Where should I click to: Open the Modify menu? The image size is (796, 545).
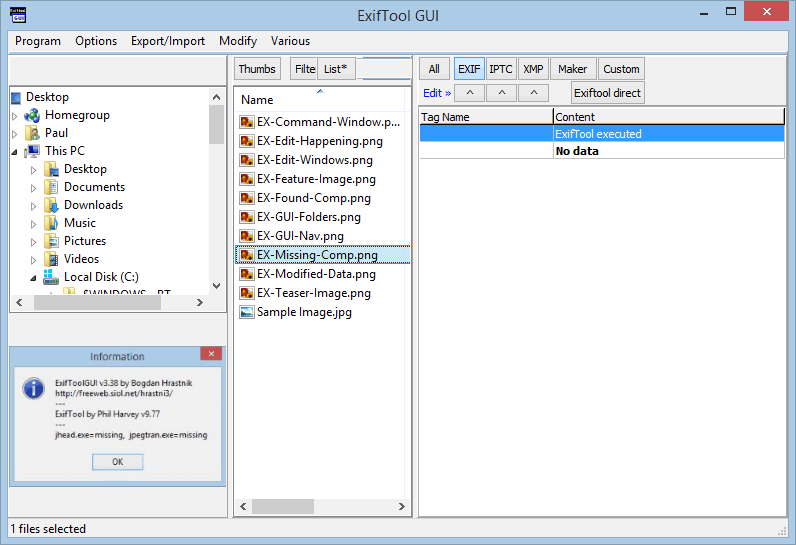point(237,41)
